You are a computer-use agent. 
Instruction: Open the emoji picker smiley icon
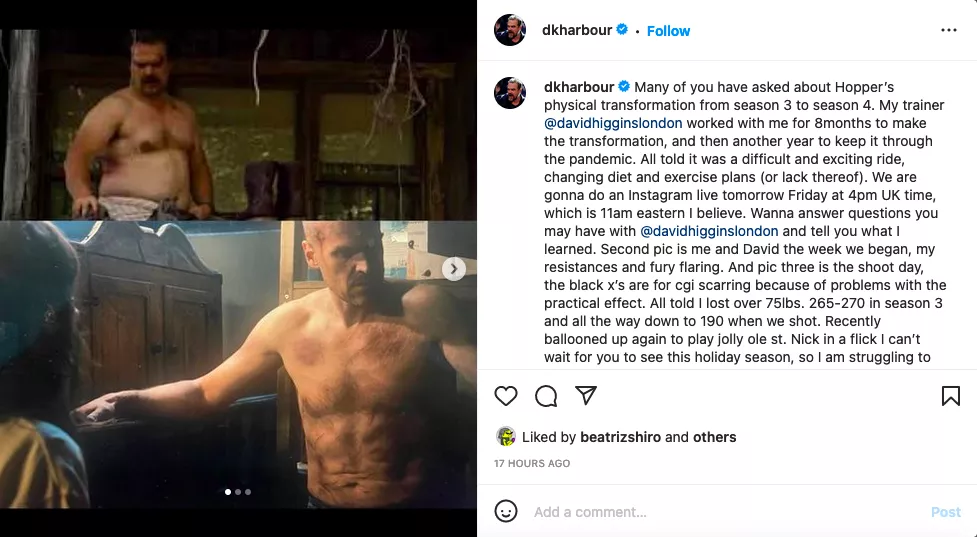click(507, 511)
